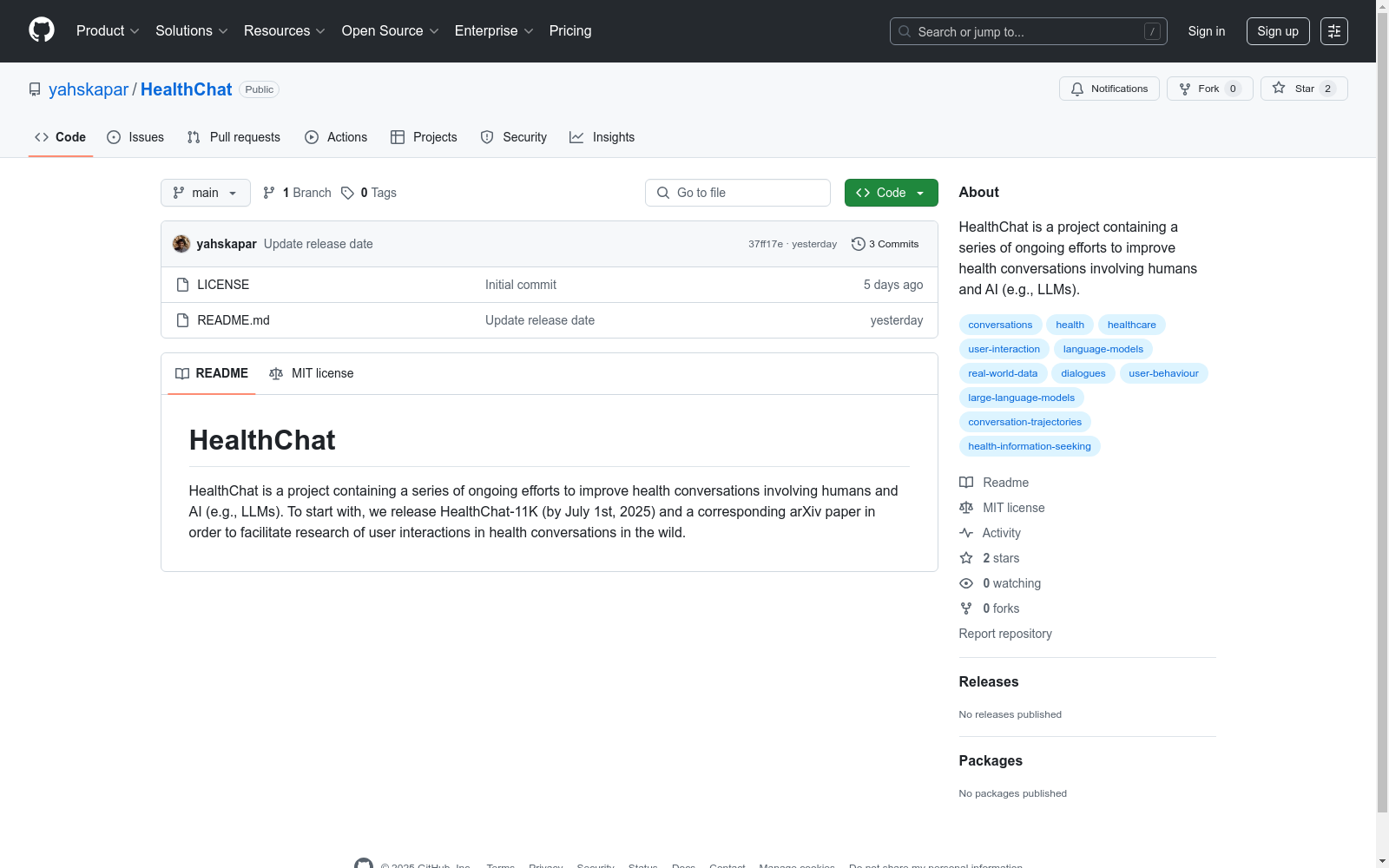Click the search magnifier icon in header

905,31
